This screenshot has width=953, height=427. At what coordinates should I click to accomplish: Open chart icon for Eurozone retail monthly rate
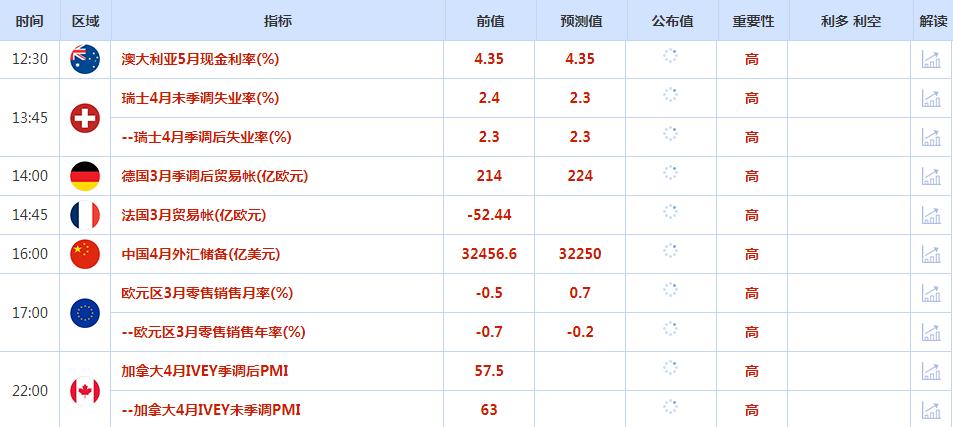coord(931,293)
